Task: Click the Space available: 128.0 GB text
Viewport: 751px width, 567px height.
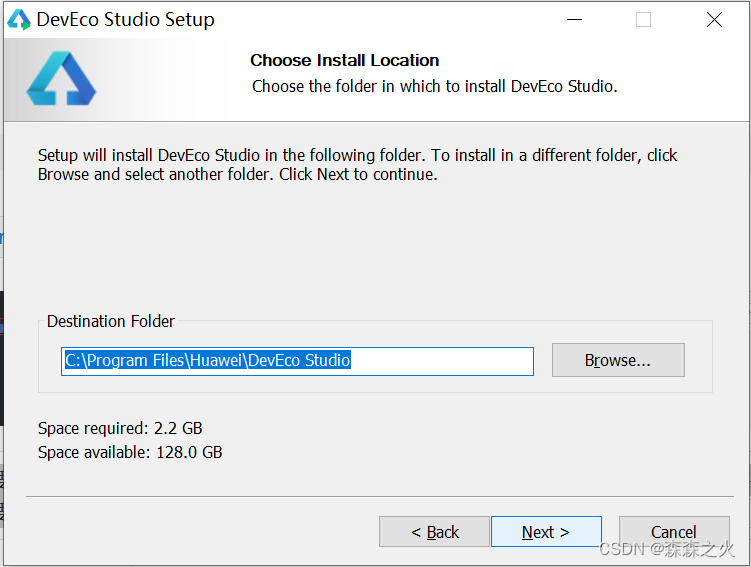Action: pyautogui.click(x=130, y=452)
